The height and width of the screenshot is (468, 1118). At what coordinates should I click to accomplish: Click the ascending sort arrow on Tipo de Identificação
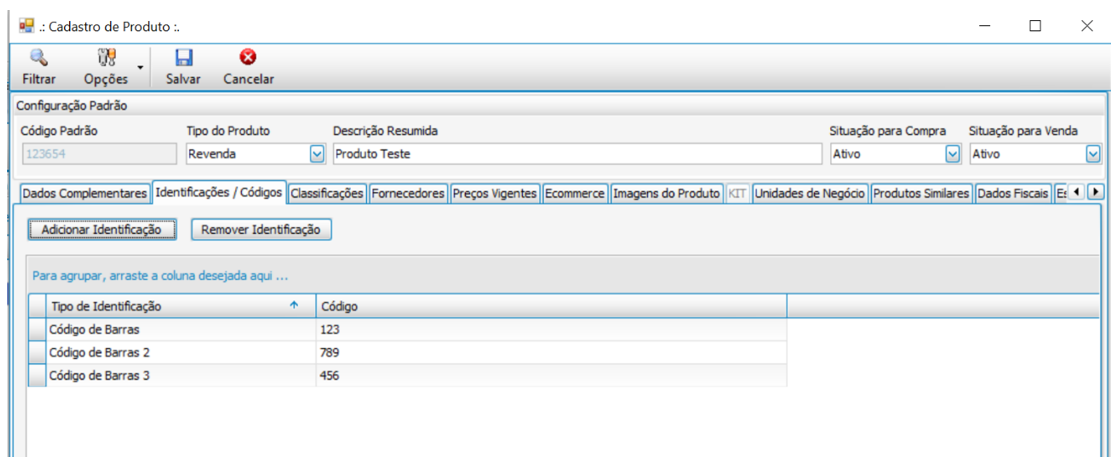point(294,306)
